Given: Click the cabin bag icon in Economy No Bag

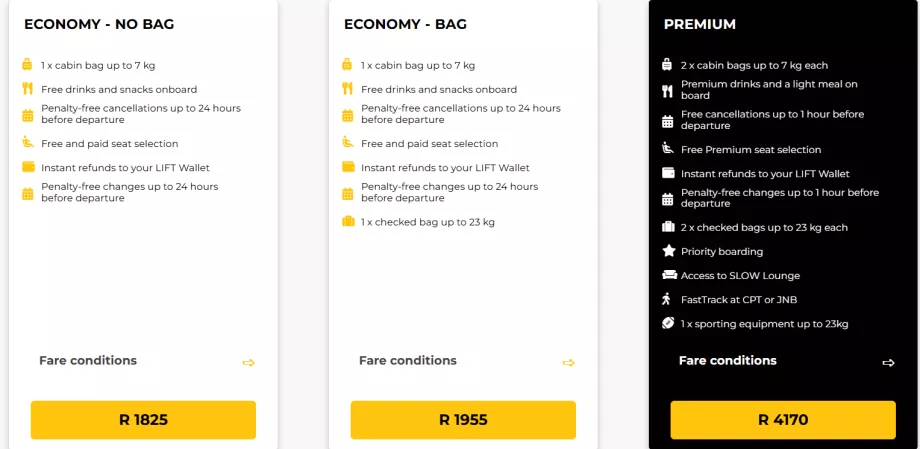Looking at the screenshot, I should pyautogui.click(x=28, y=65).
